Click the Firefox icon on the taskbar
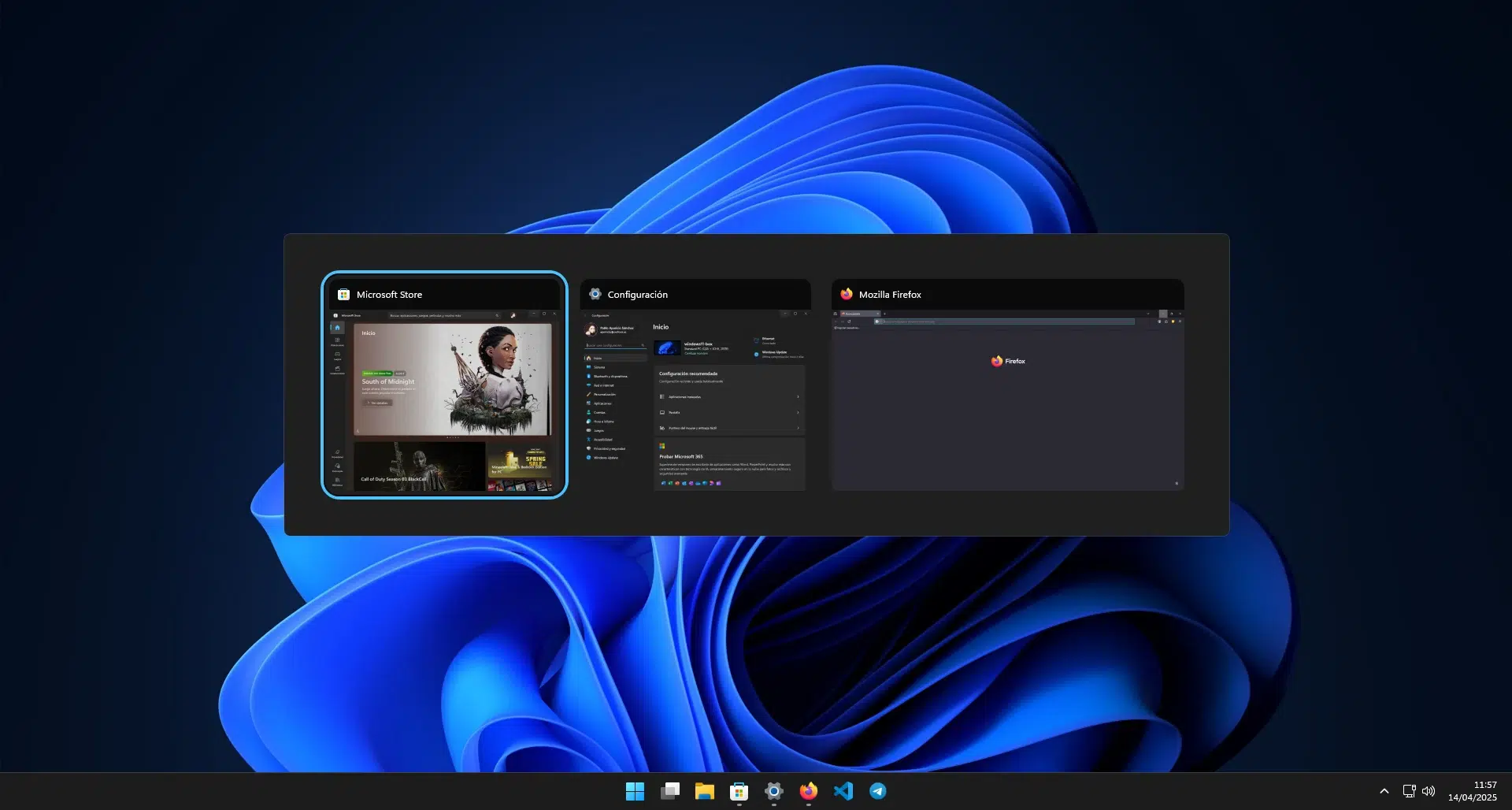This screenshot has width=1512, height=810. [x=808, y=791]
